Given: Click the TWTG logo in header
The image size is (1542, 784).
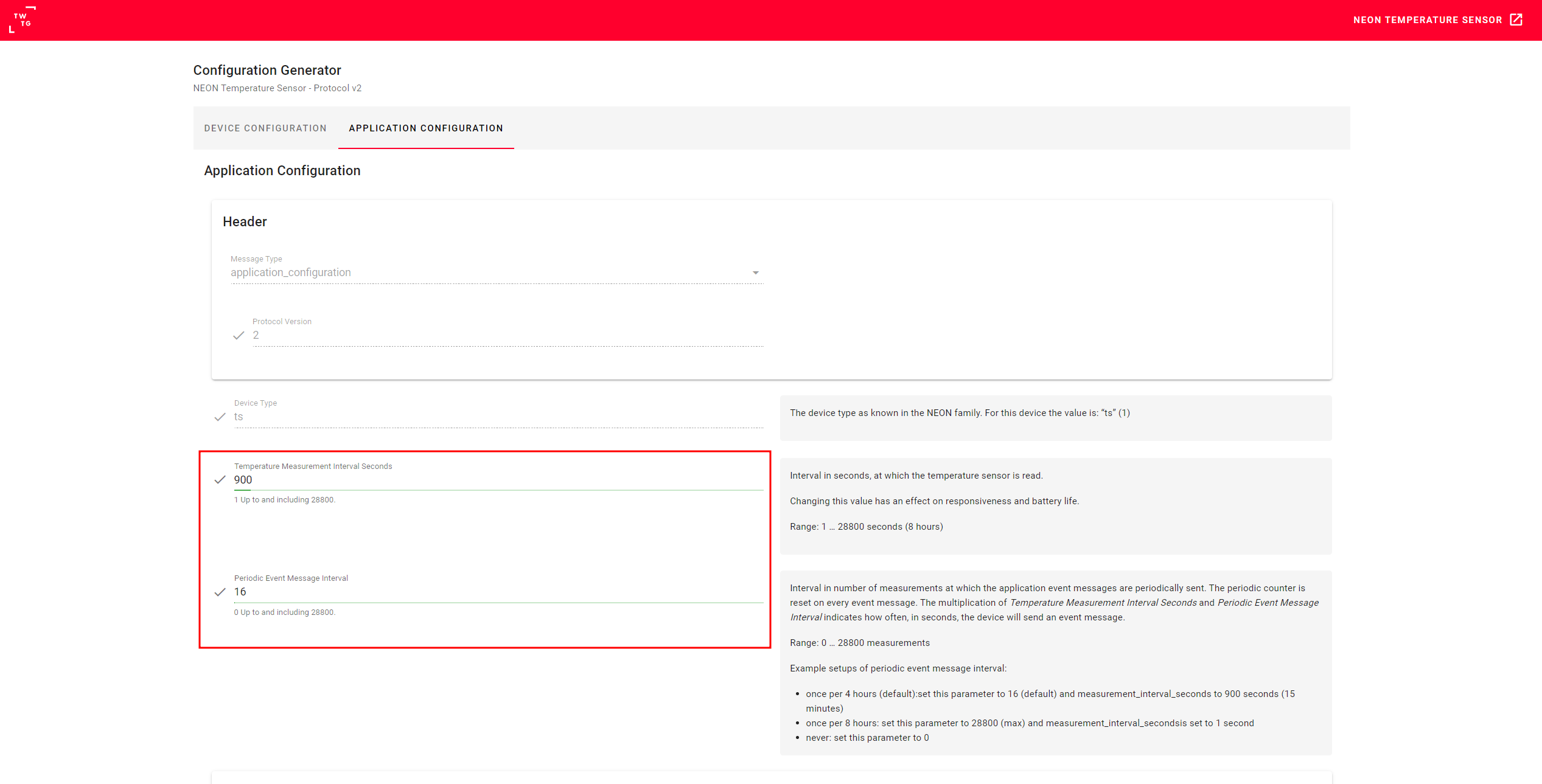Looking at the screenshot, I should coord(23,20).
